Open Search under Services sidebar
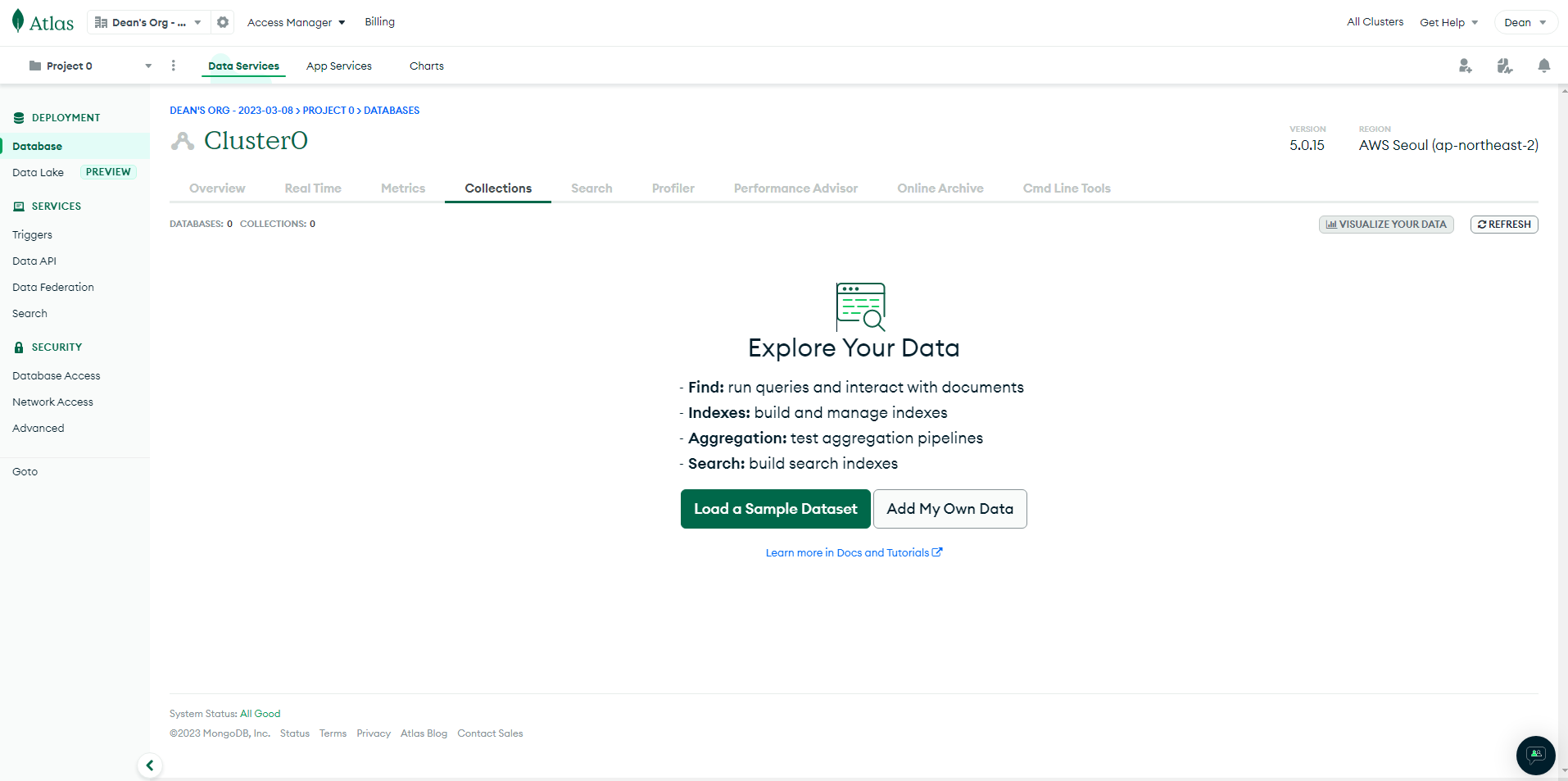Screen dimensions: 1568x781 [29, 313]
